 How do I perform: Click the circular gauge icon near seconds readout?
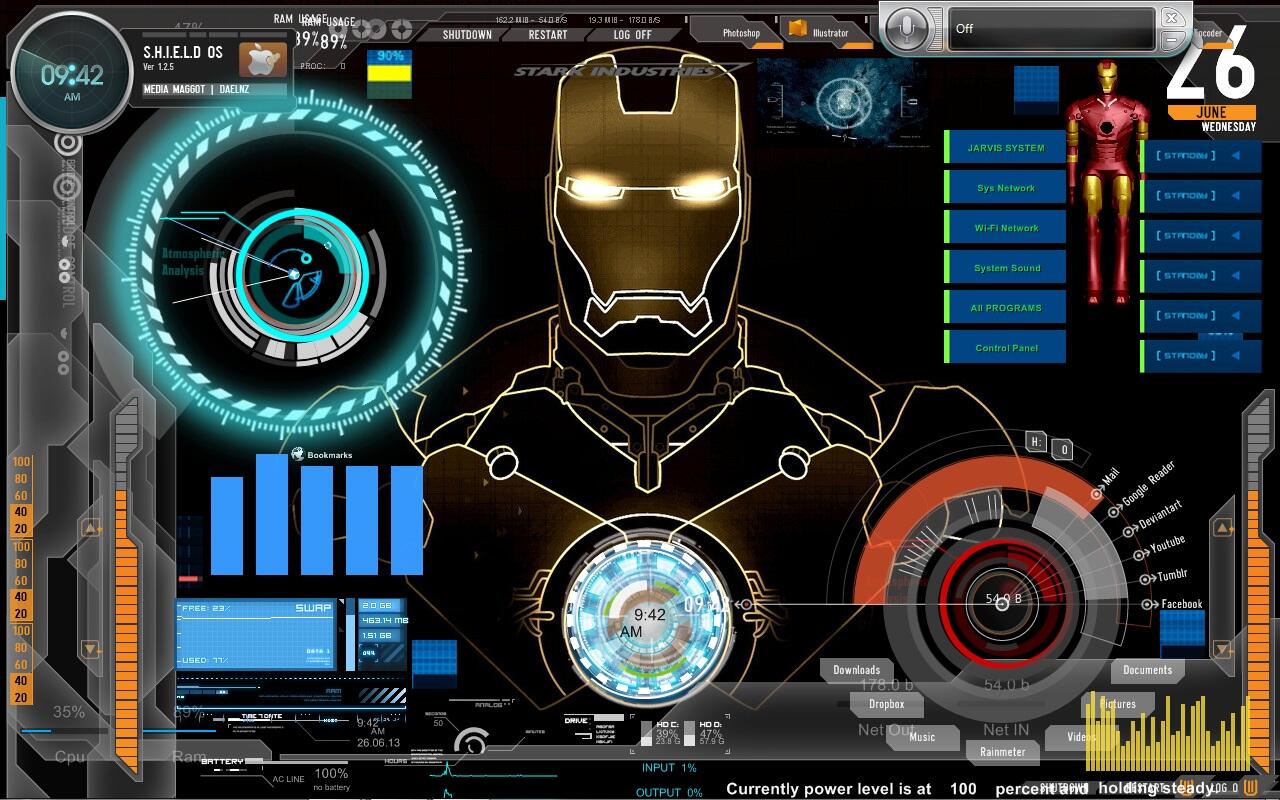pos(470,742)
